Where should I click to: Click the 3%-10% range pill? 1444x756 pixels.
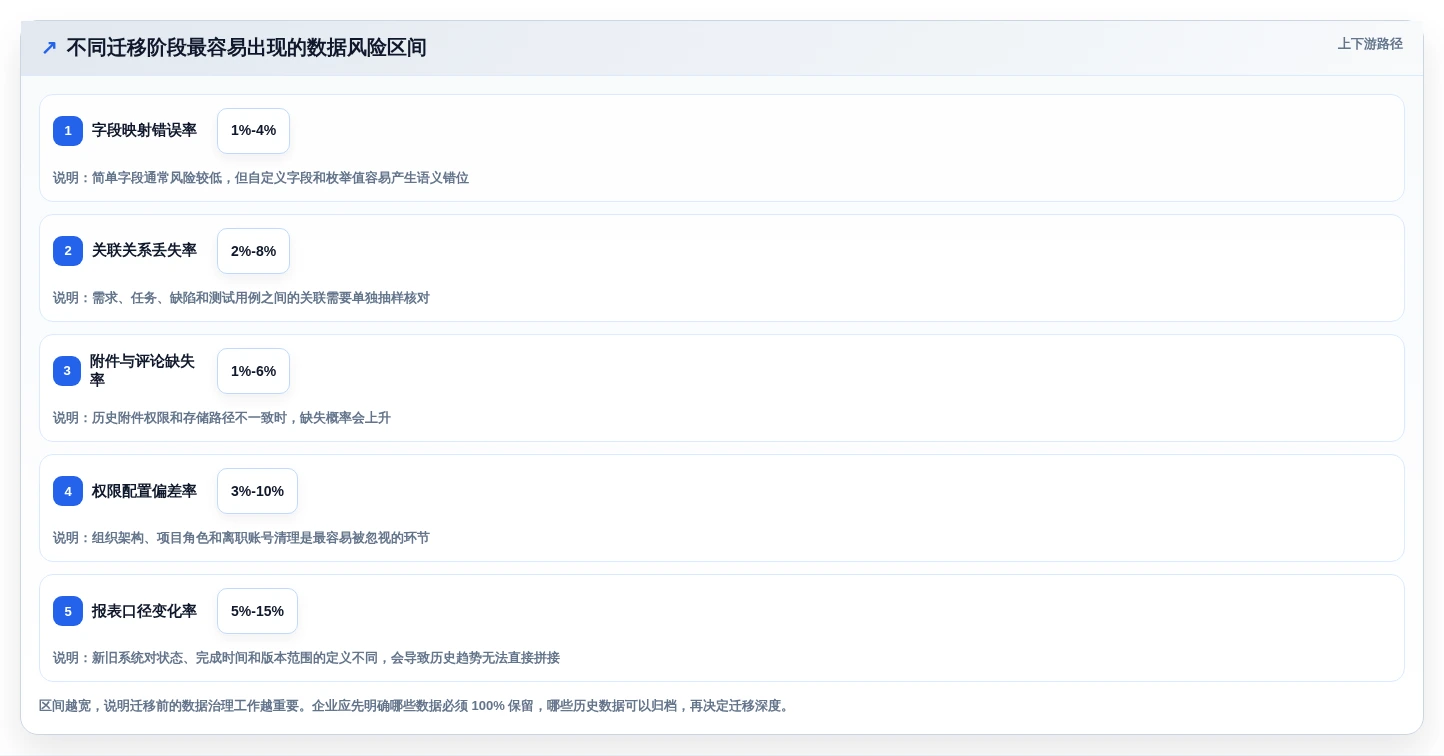257,491
